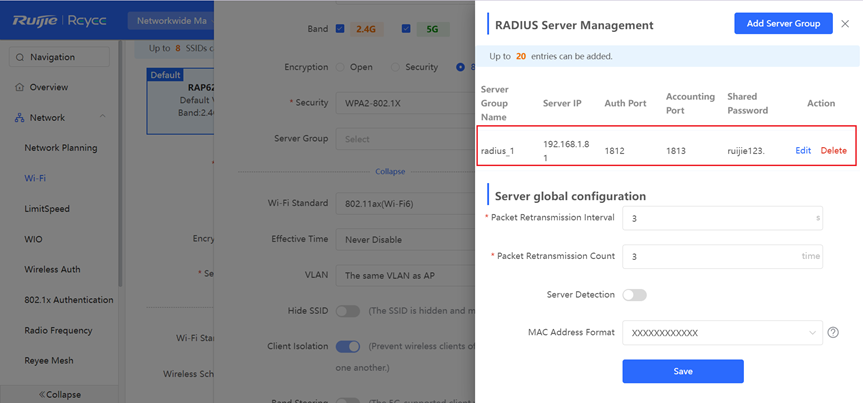
Task: Click the Network section icon in sidebar
Action: (x=19, y=118)
